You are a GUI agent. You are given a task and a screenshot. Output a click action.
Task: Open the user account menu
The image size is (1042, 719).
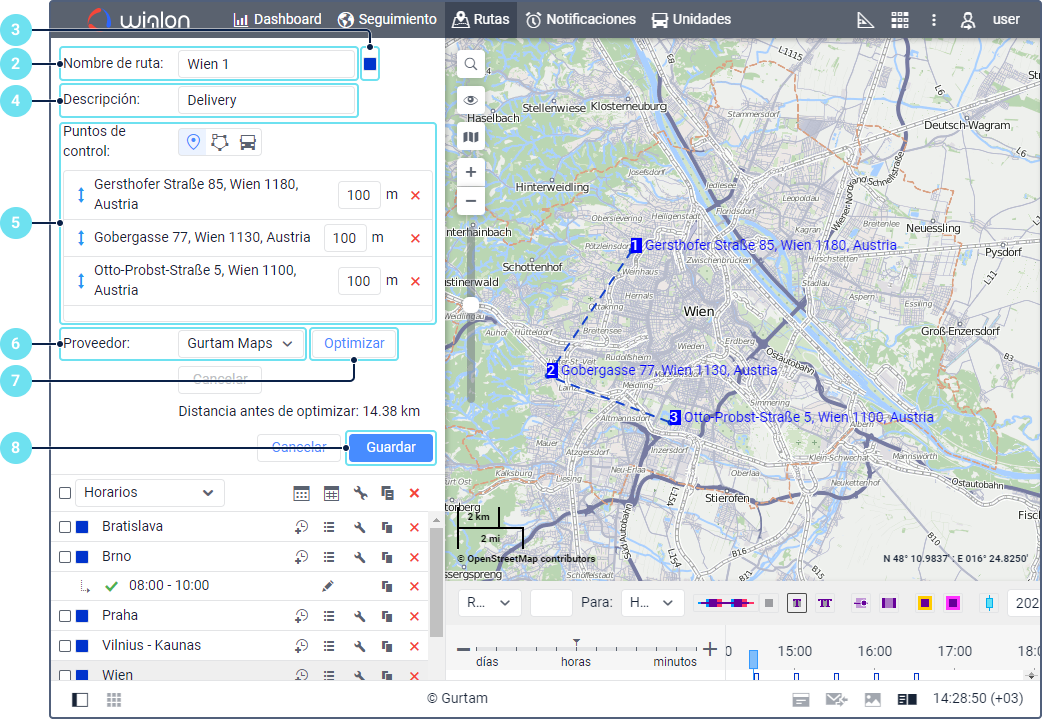[990, 19]
